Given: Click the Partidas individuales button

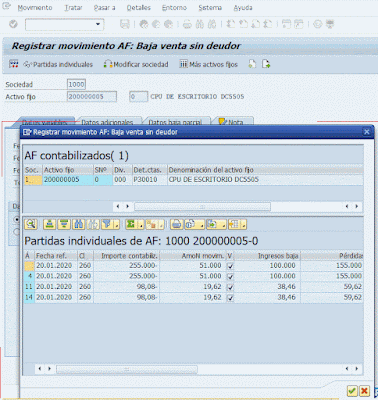Looking at the screenshot, I should point(58,64).
